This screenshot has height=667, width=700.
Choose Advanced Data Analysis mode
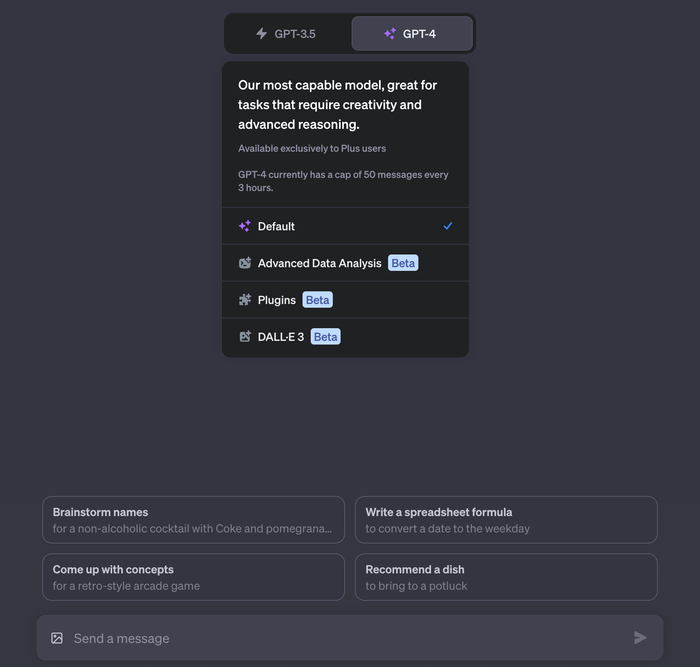pos(346,263)
